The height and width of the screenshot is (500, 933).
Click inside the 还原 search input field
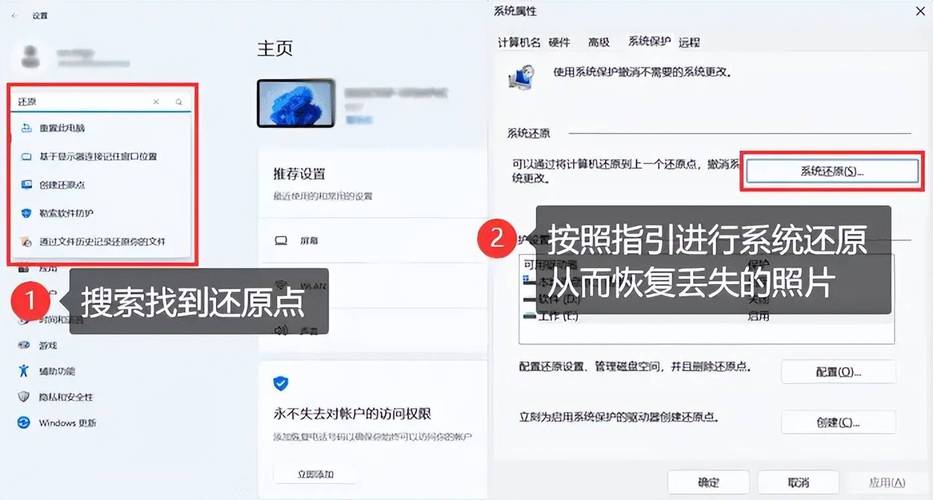[80, 102]
